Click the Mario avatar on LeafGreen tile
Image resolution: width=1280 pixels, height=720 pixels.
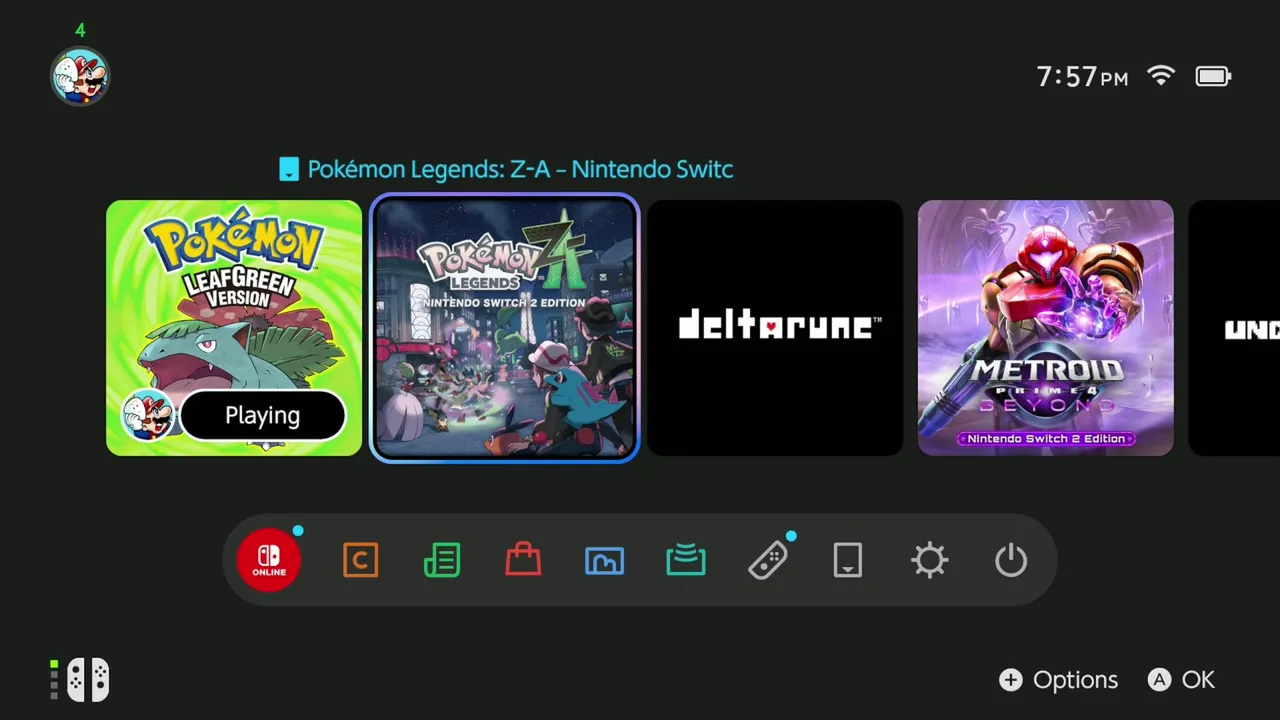pyautogui.click(x=148, y=415)
